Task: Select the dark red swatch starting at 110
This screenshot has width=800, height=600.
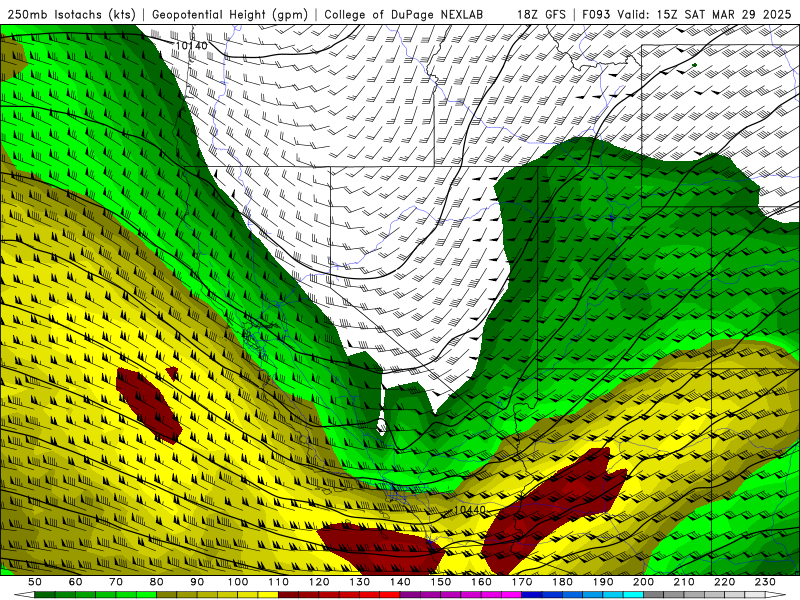Action: [x=288, y=595]
